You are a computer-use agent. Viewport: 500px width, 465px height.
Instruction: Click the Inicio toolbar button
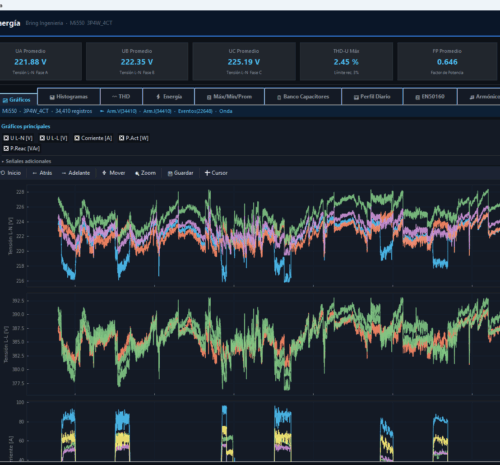tap(11, 173)
